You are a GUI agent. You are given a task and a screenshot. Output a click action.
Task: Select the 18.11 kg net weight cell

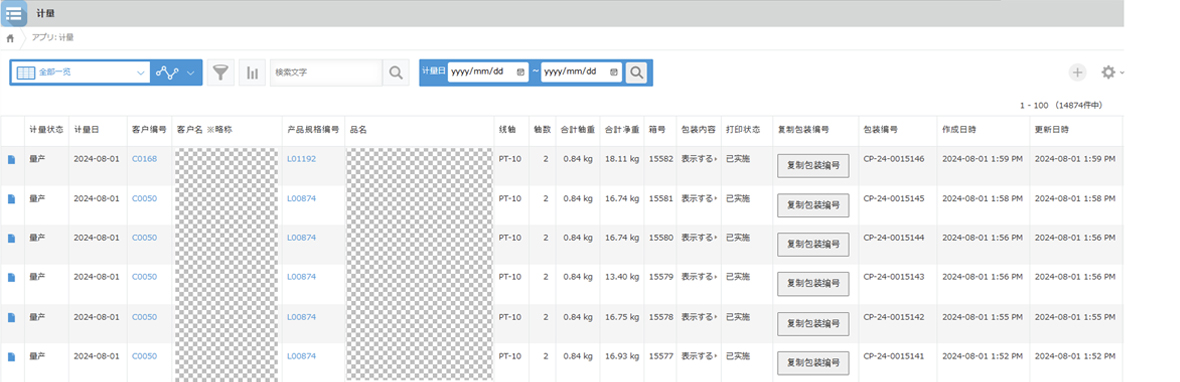tap(622, 159)
